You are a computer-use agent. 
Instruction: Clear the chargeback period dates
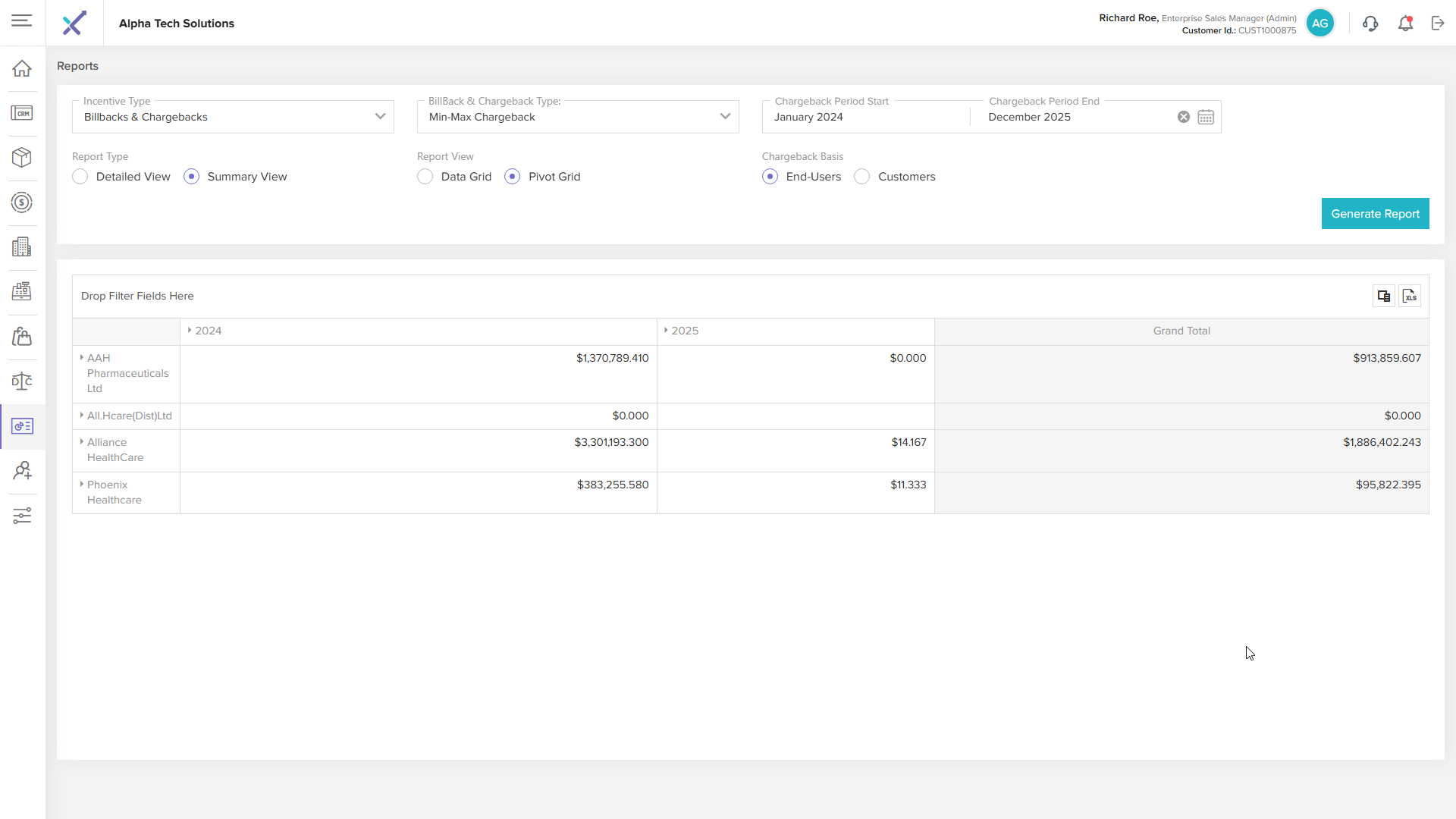point(1183,117)
